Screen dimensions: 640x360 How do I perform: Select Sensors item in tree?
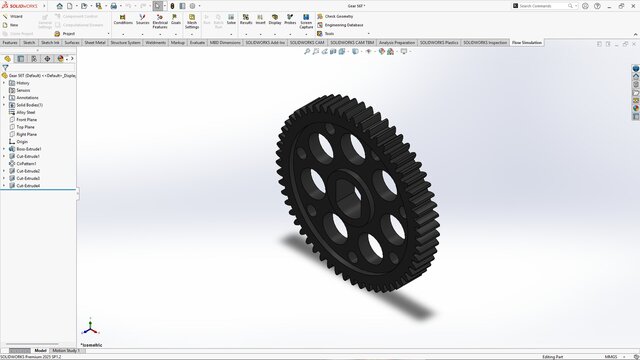[x=20, y=90]
